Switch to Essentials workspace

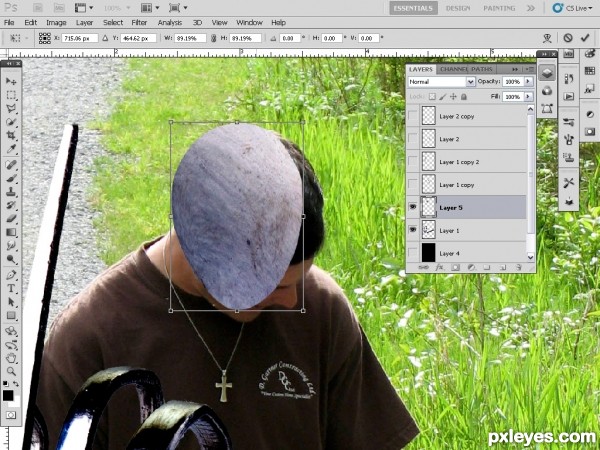click(x=413, y=8)
